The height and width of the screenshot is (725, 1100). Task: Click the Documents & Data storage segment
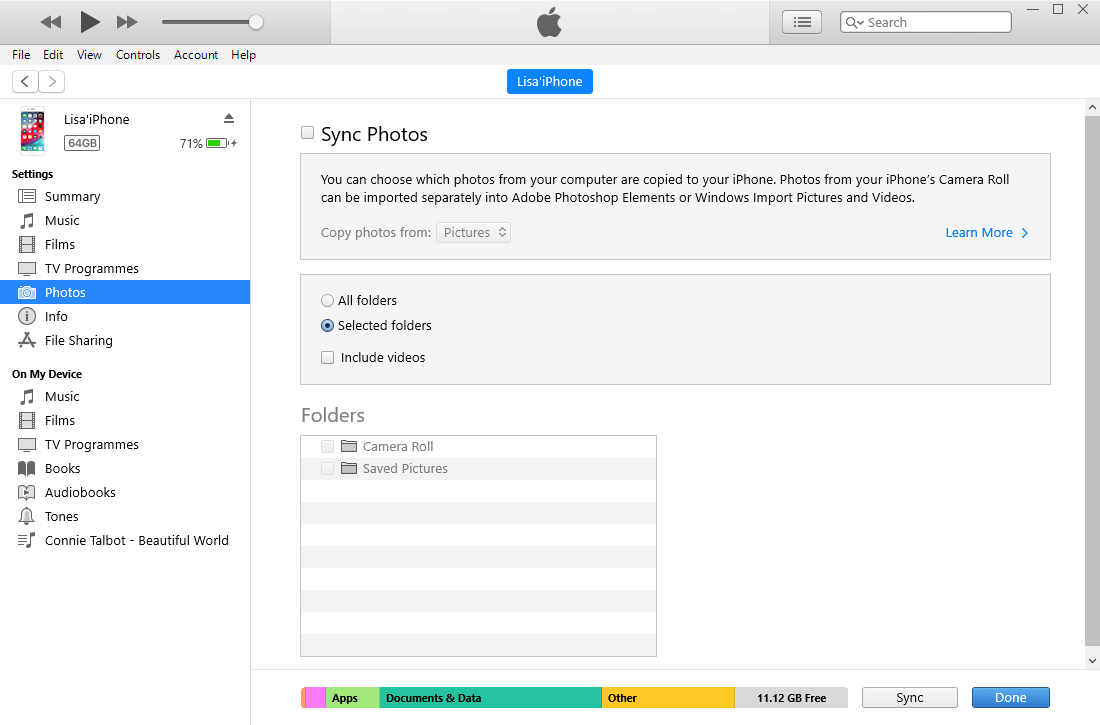[490, 698]
